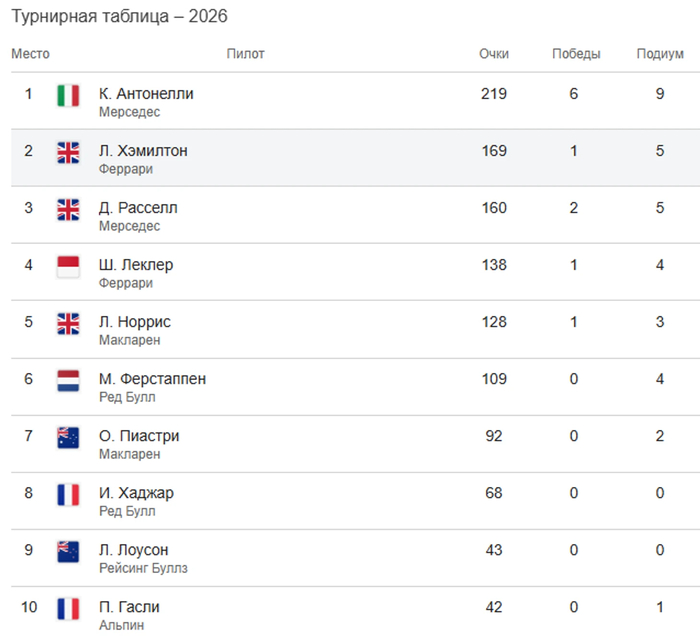This screenshot has height=636, width=700.
Task: Open the Рейсинг Буллз team link
Action: pos(143,568)
